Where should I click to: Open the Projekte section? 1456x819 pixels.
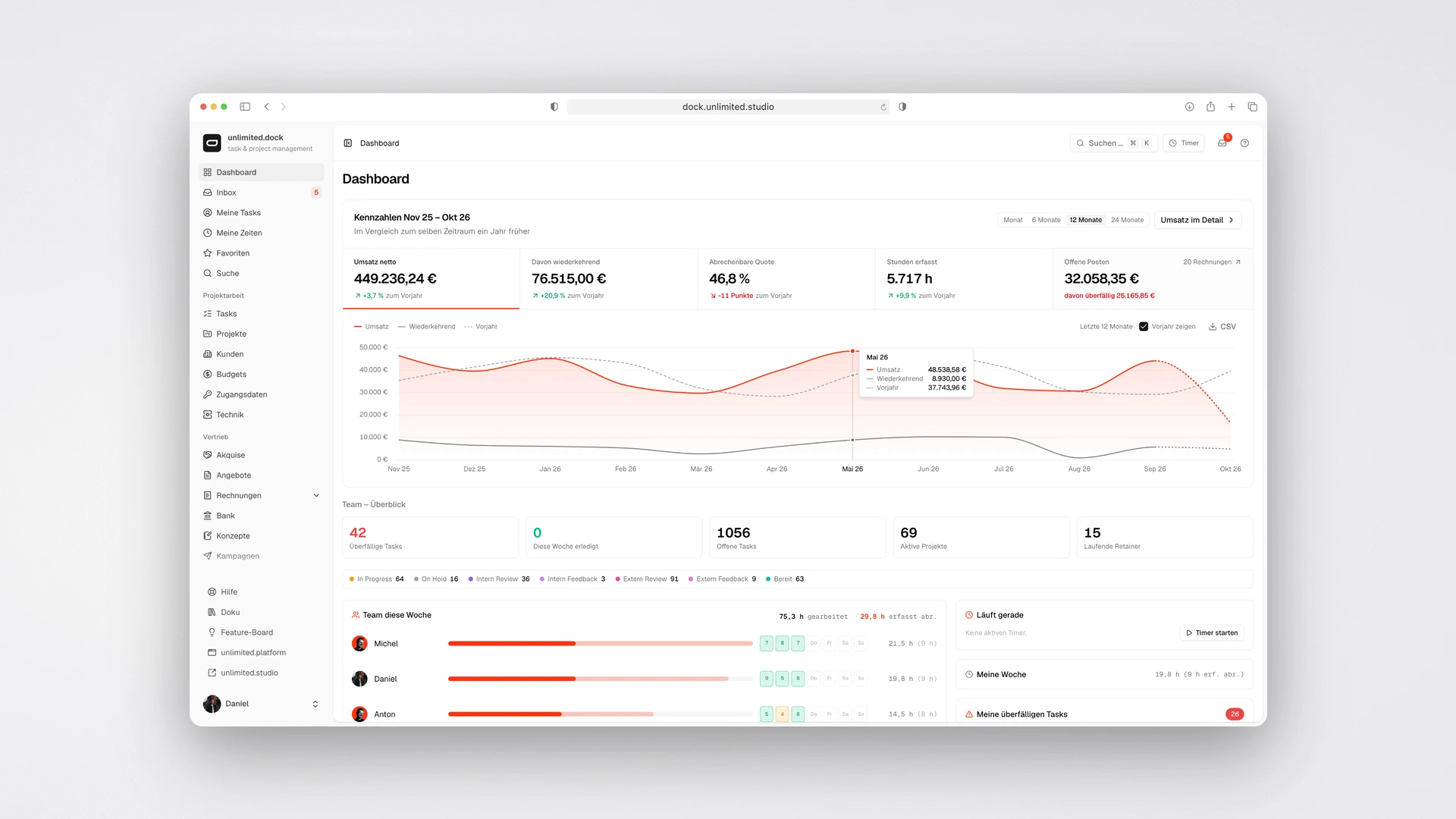pyautogui.click(x=262, y=334)
